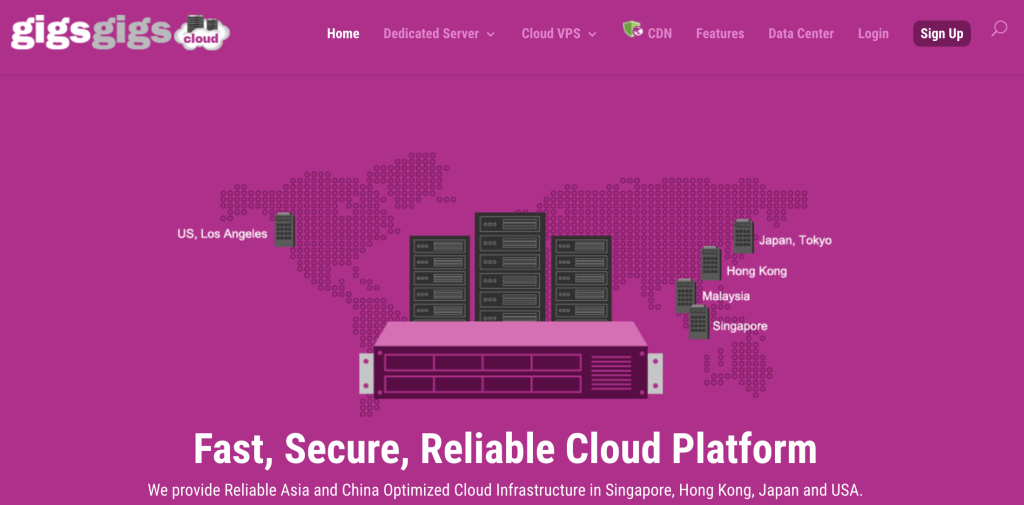Click the Login link
Screen dimensions: 1024x505
[x=873, y=34]
